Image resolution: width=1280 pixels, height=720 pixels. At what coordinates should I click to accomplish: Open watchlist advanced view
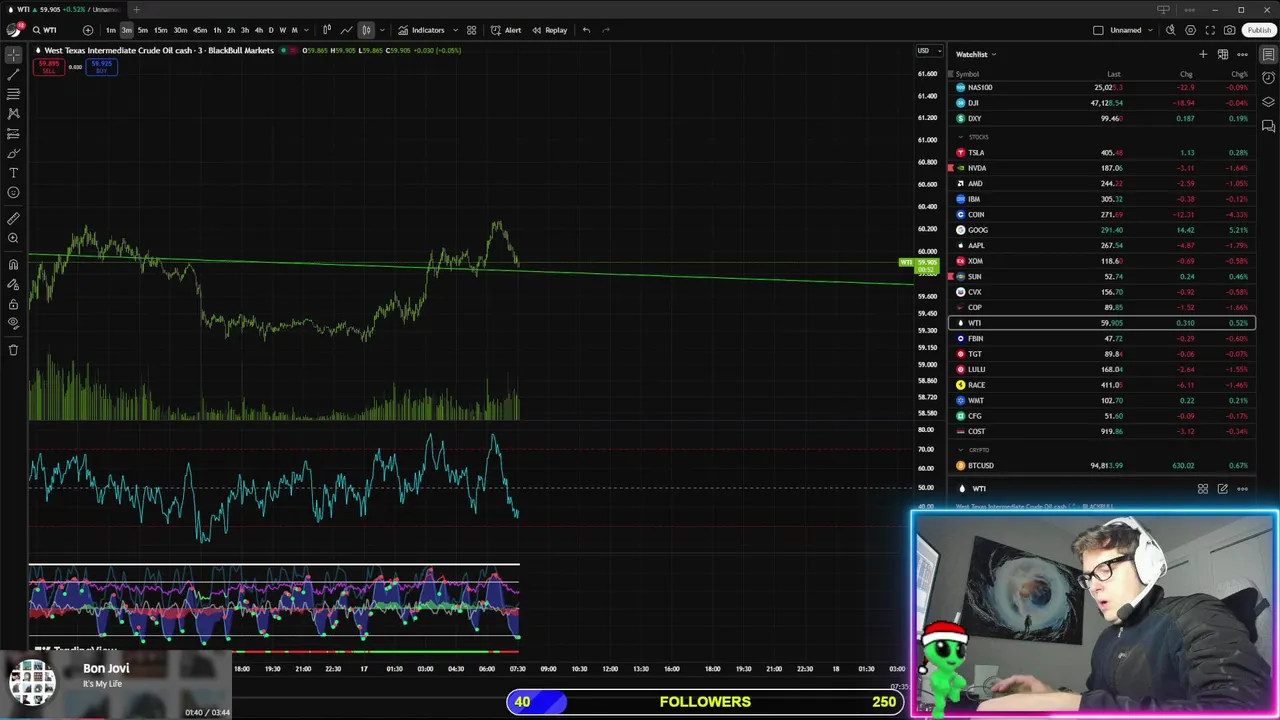[1222, 54]
